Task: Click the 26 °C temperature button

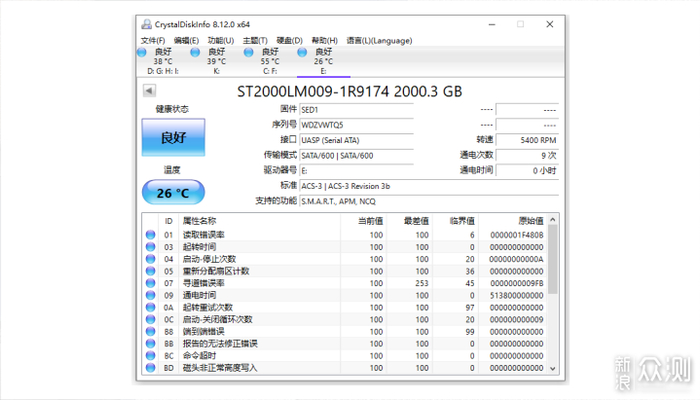Action: coord(173,192)
